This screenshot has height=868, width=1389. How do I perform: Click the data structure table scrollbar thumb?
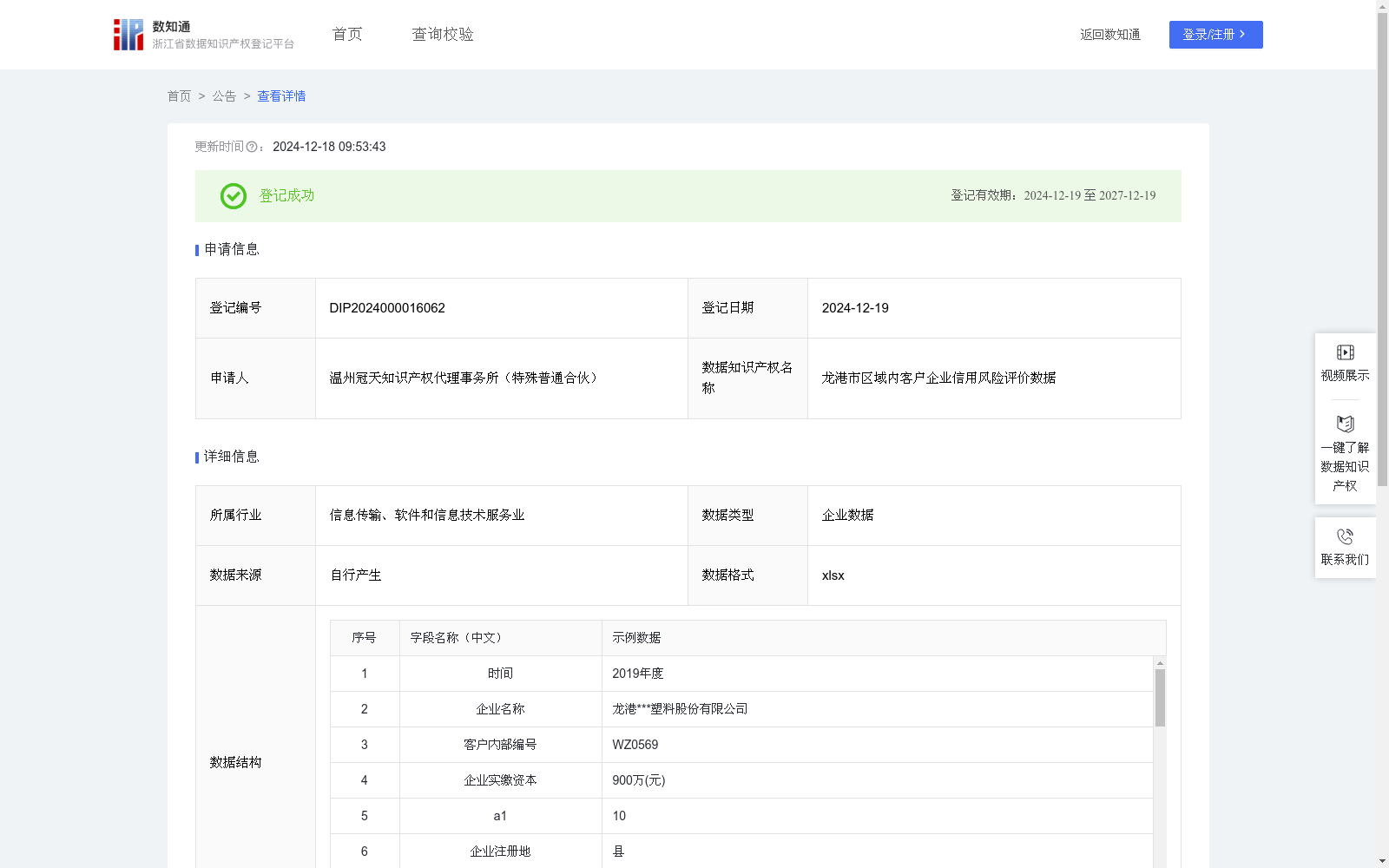pos(1160,698)
